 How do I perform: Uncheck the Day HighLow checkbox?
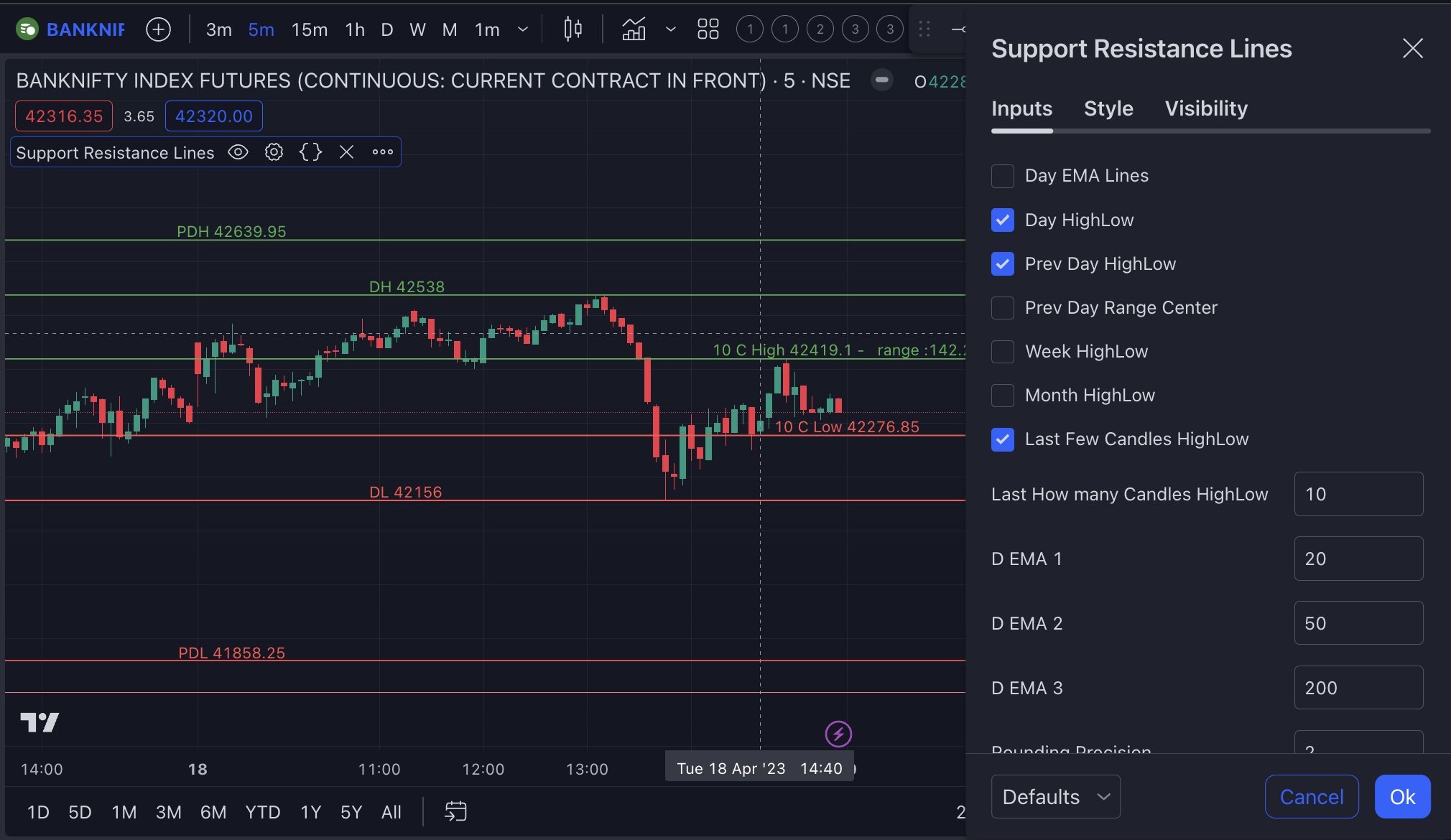tap(1003, 220)
